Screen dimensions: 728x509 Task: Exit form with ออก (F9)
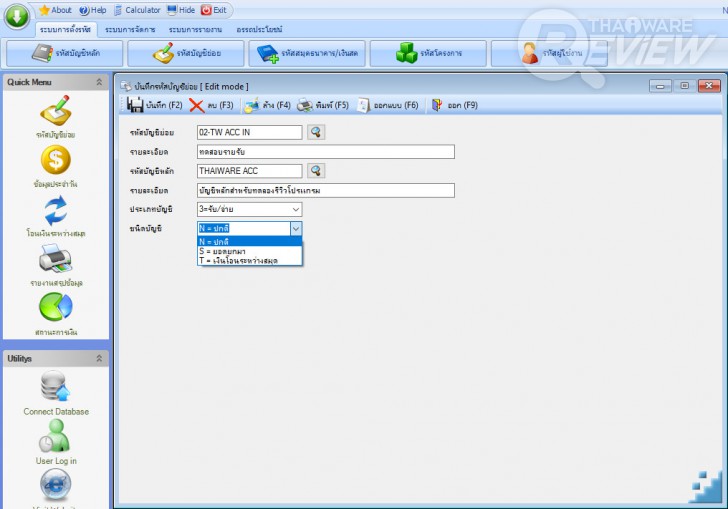pyautogui.click(x=455, y=105)
